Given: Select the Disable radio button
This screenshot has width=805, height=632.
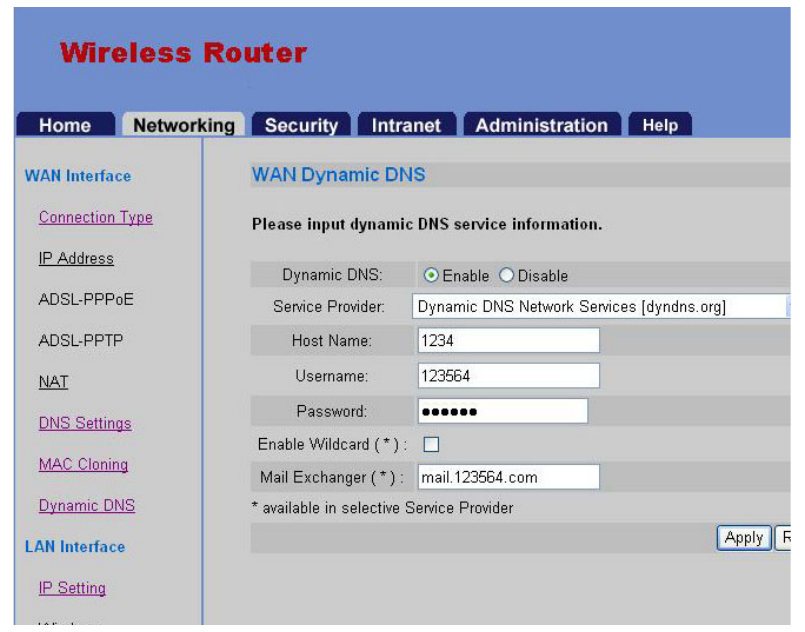Looking at the screenshot, I should (x=506, y=276).
